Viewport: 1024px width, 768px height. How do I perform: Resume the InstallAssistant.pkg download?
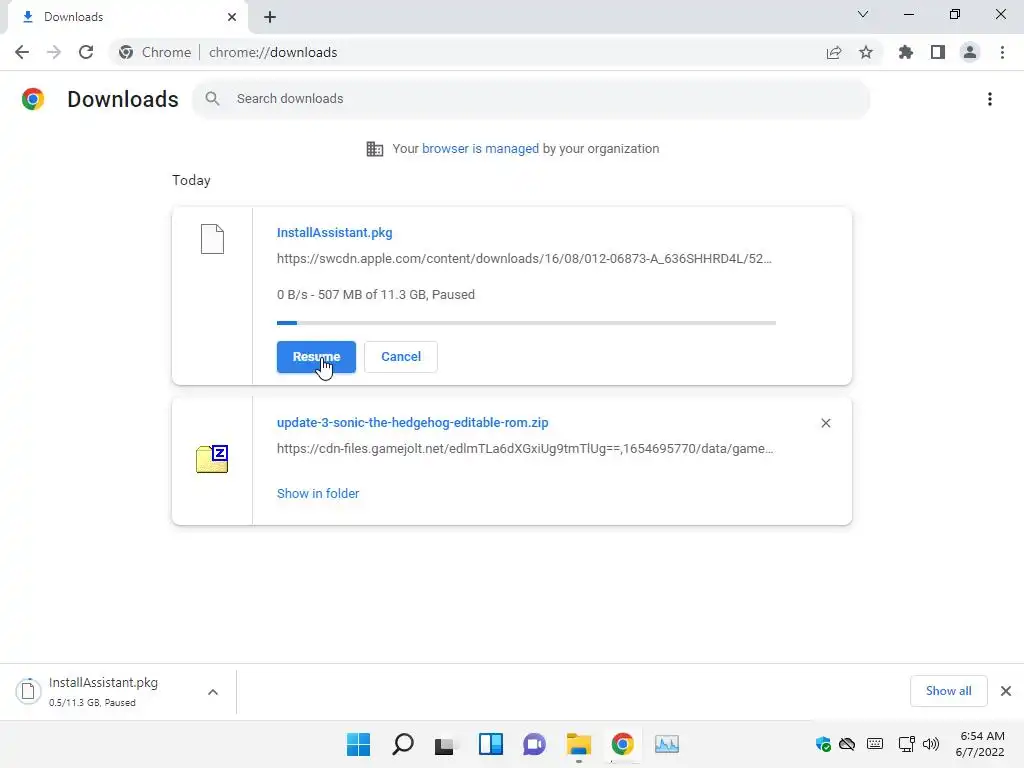coord(316,357)
